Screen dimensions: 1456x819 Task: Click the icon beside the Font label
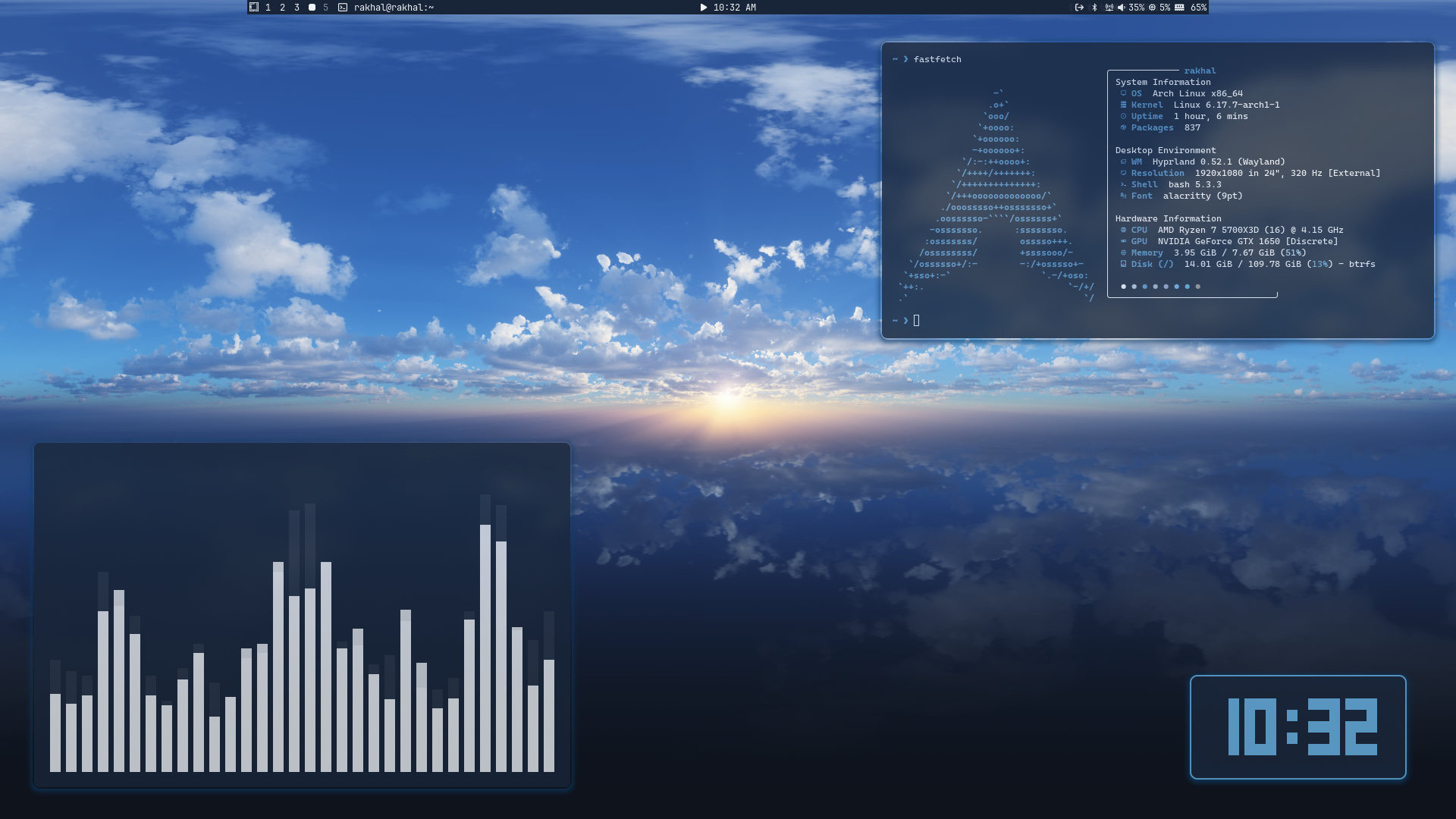[x=1123, y=196]
